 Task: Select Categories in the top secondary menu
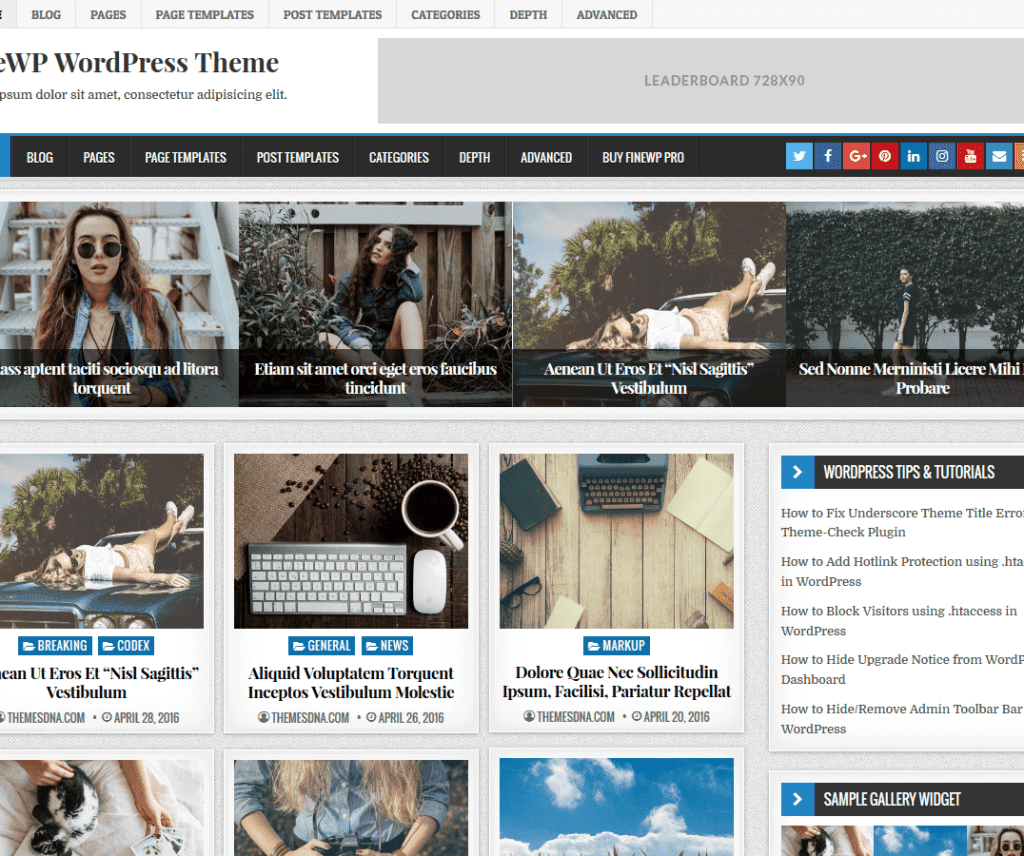[445, 14]
